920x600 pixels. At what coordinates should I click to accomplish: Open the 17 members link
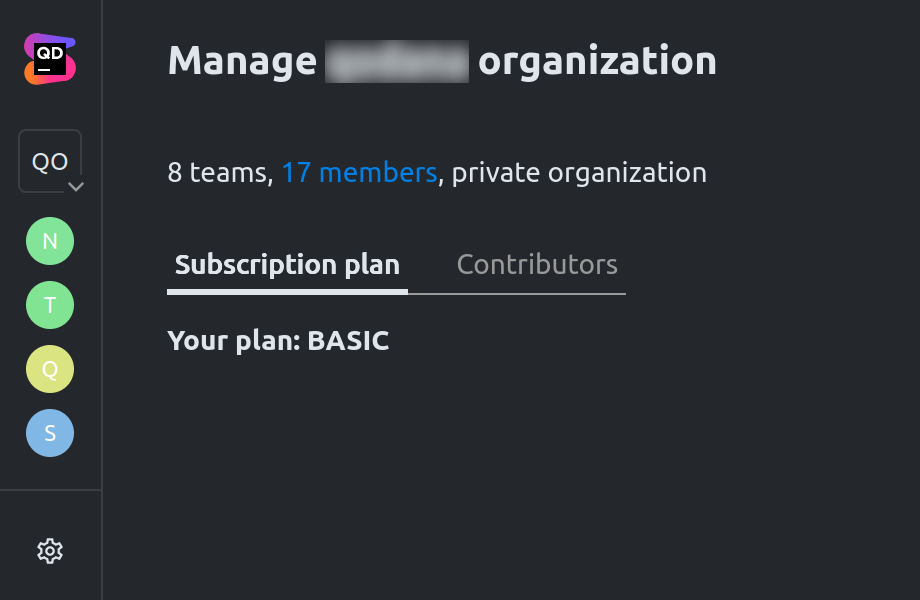tap(360, 172)
